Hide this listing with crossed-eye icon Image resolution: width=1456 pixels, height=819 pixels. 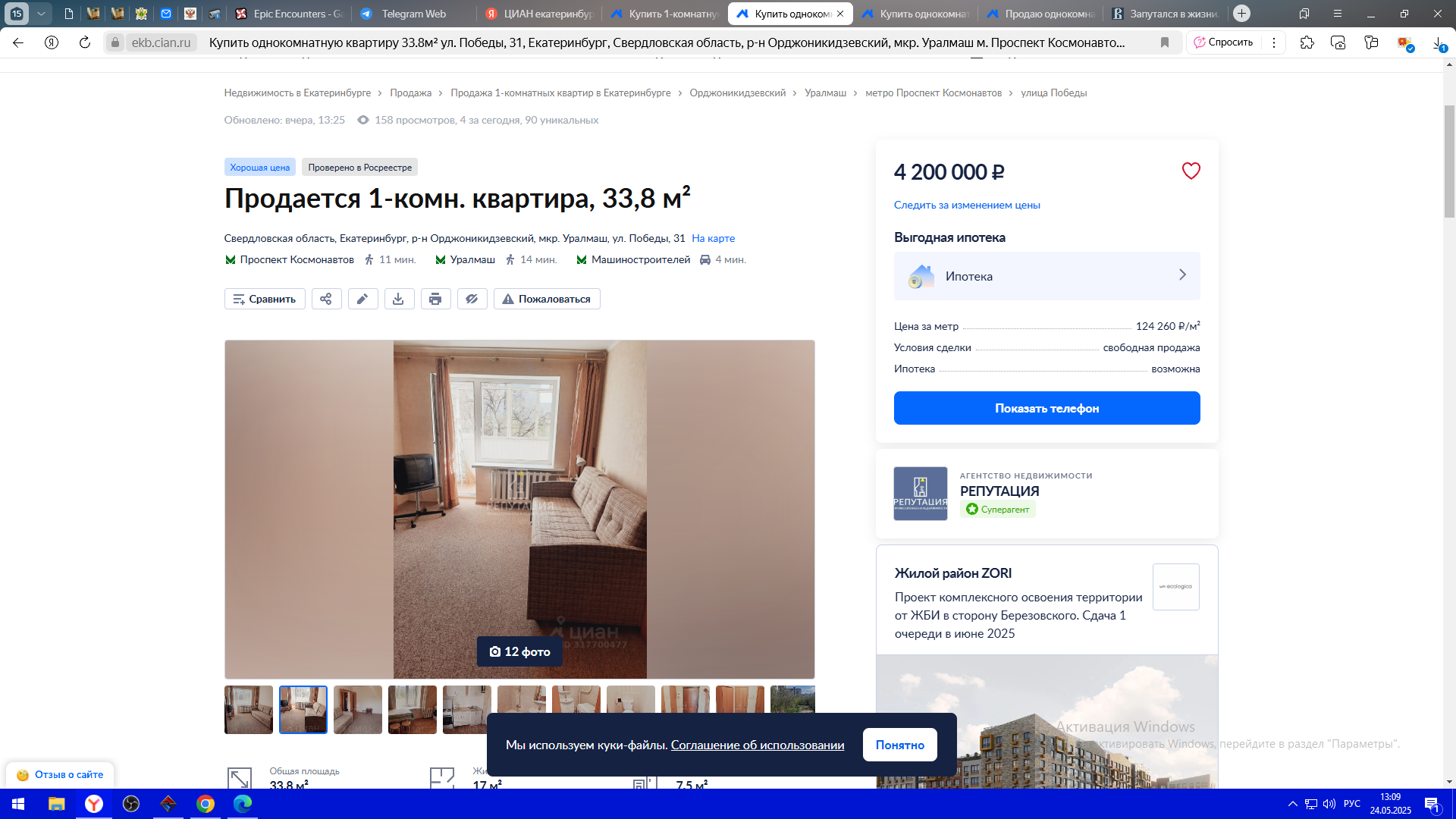[x=472, y=299]
